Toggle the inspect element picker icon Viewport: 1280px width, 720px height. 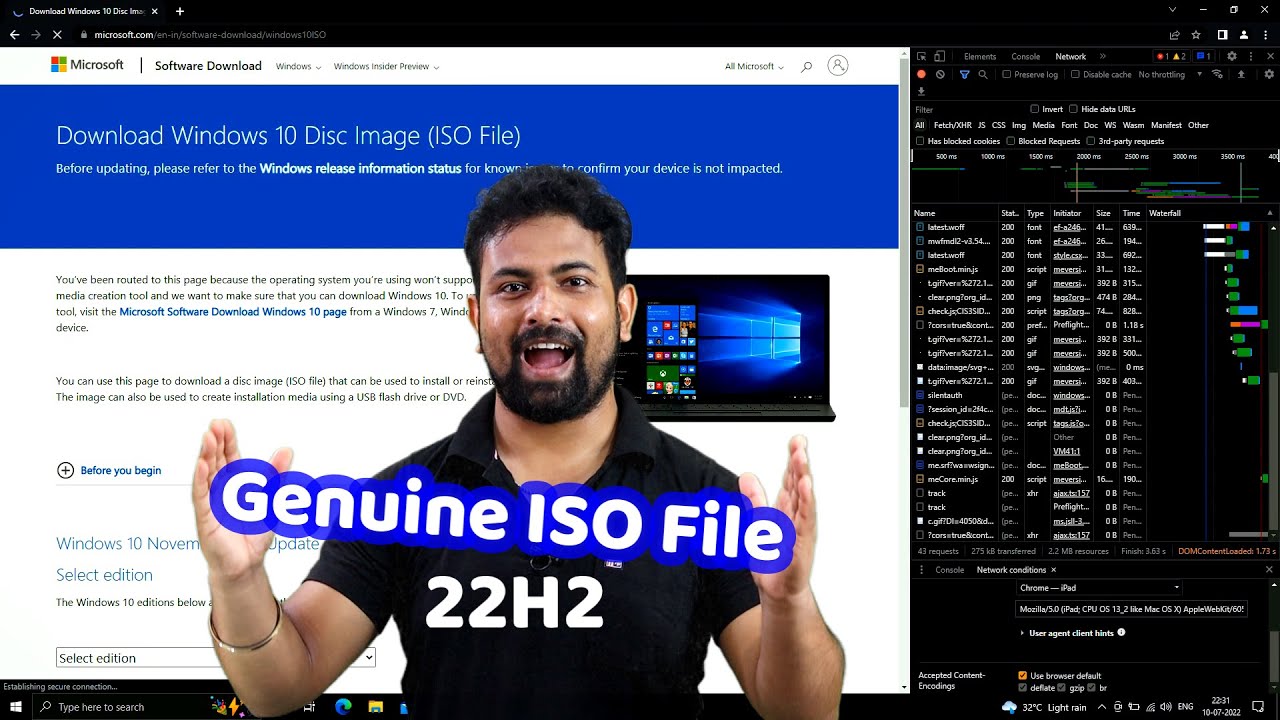[921, 57]
